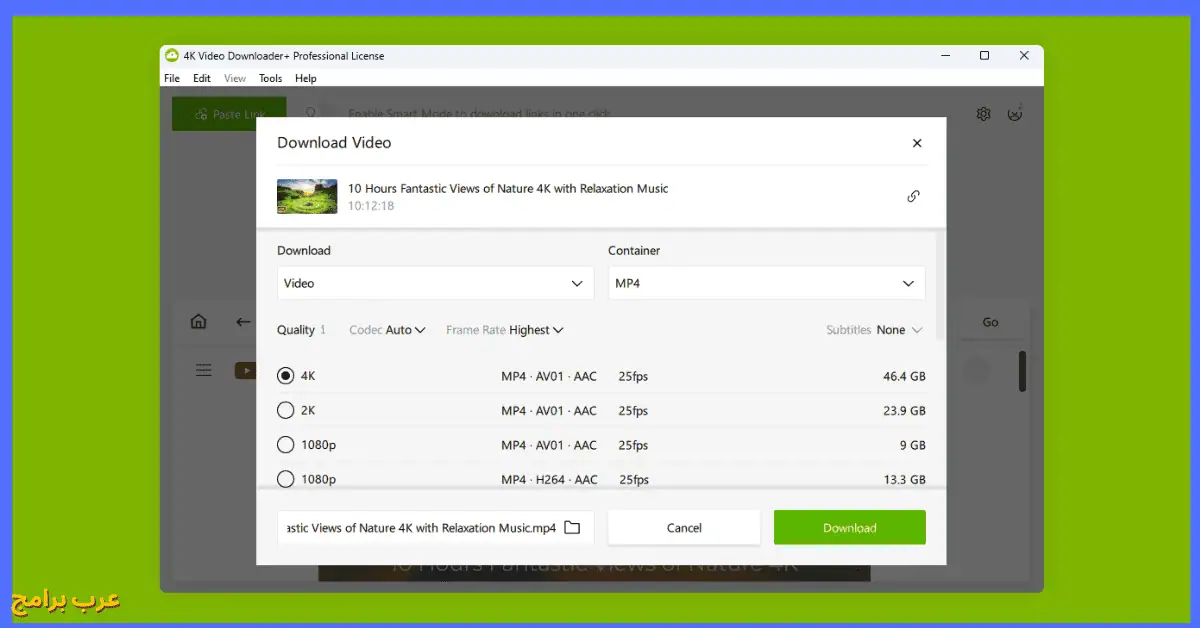Open the Download type dropdown showing Video
Screen dimensions: 1200x628
tap(435, 283)
